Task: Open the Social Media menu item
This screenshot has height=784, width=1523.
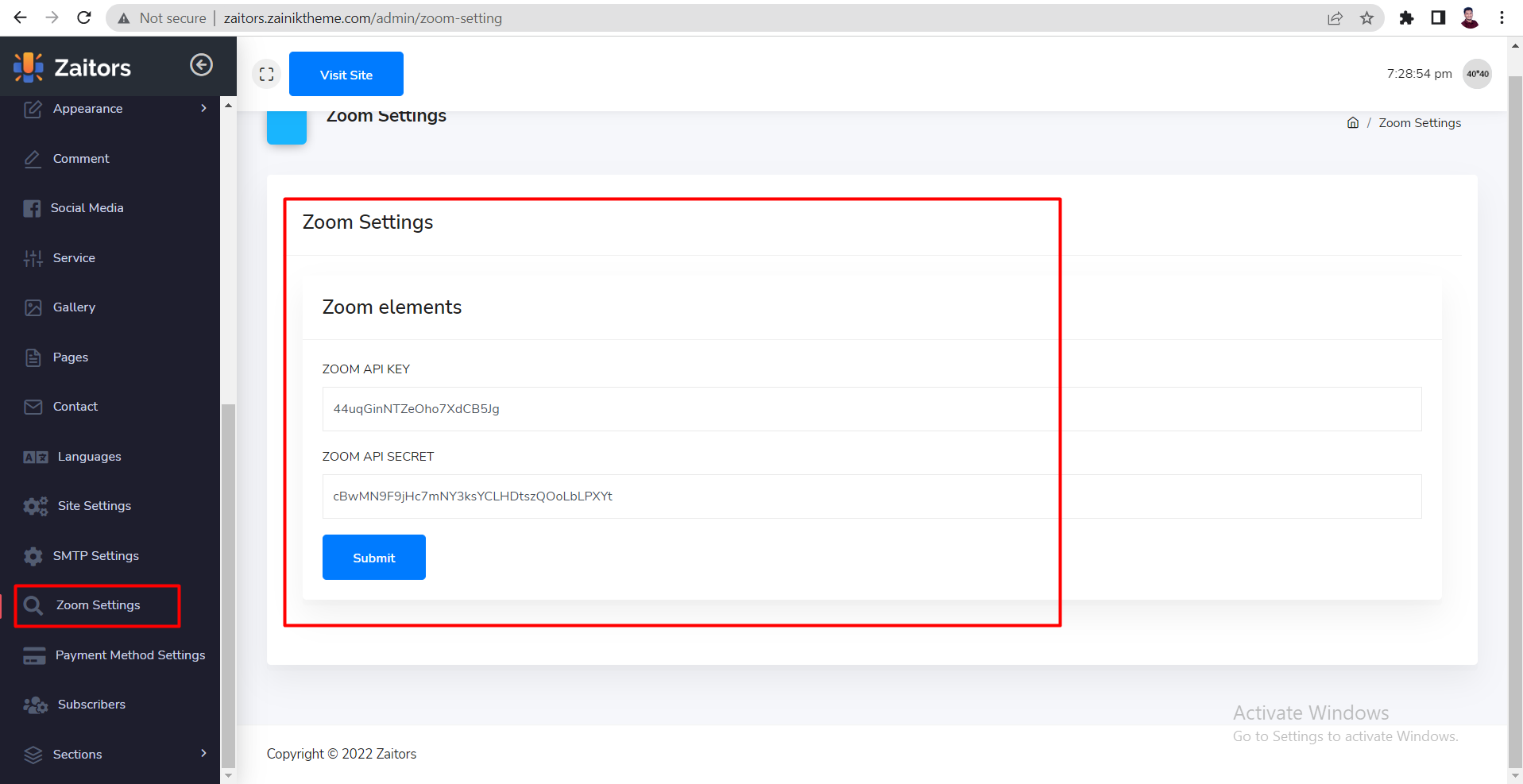Action: pyautogui.click(x=87, y=208)
